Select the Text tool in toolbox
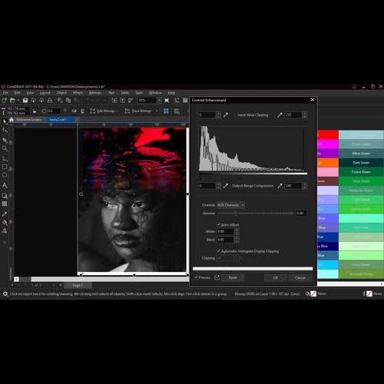 [4, 185]
